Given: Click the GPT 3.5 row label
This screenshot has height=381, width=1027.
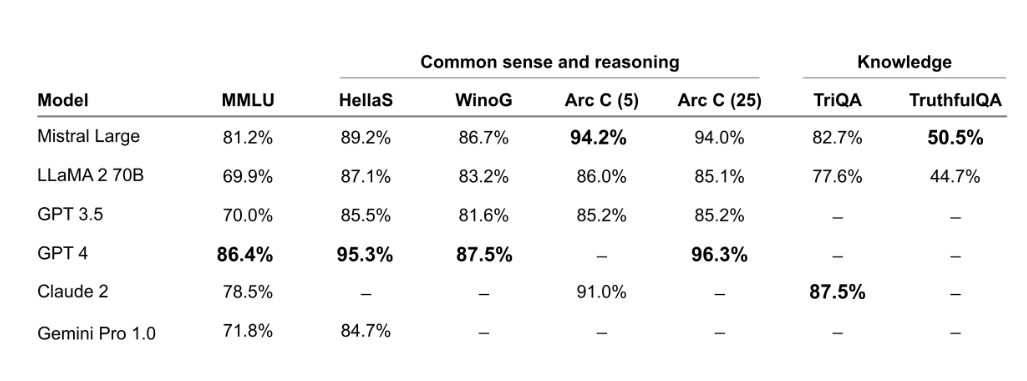Looking at the screenshot, I should [x=70, y=214].
